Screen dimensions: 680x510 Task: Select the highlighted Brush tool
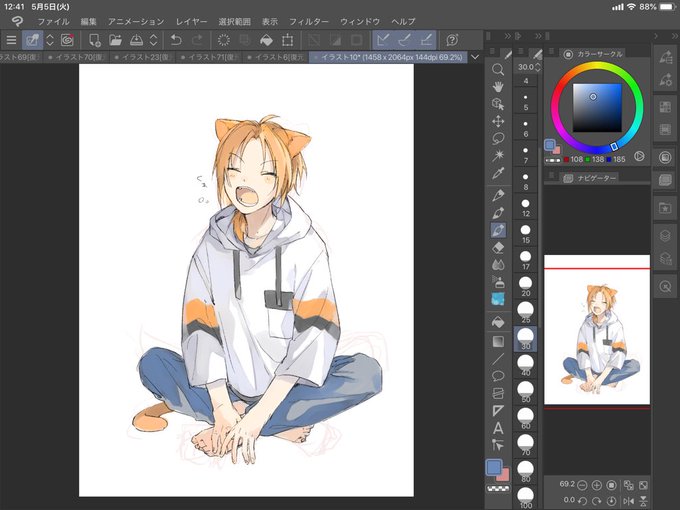coord(498,230)
